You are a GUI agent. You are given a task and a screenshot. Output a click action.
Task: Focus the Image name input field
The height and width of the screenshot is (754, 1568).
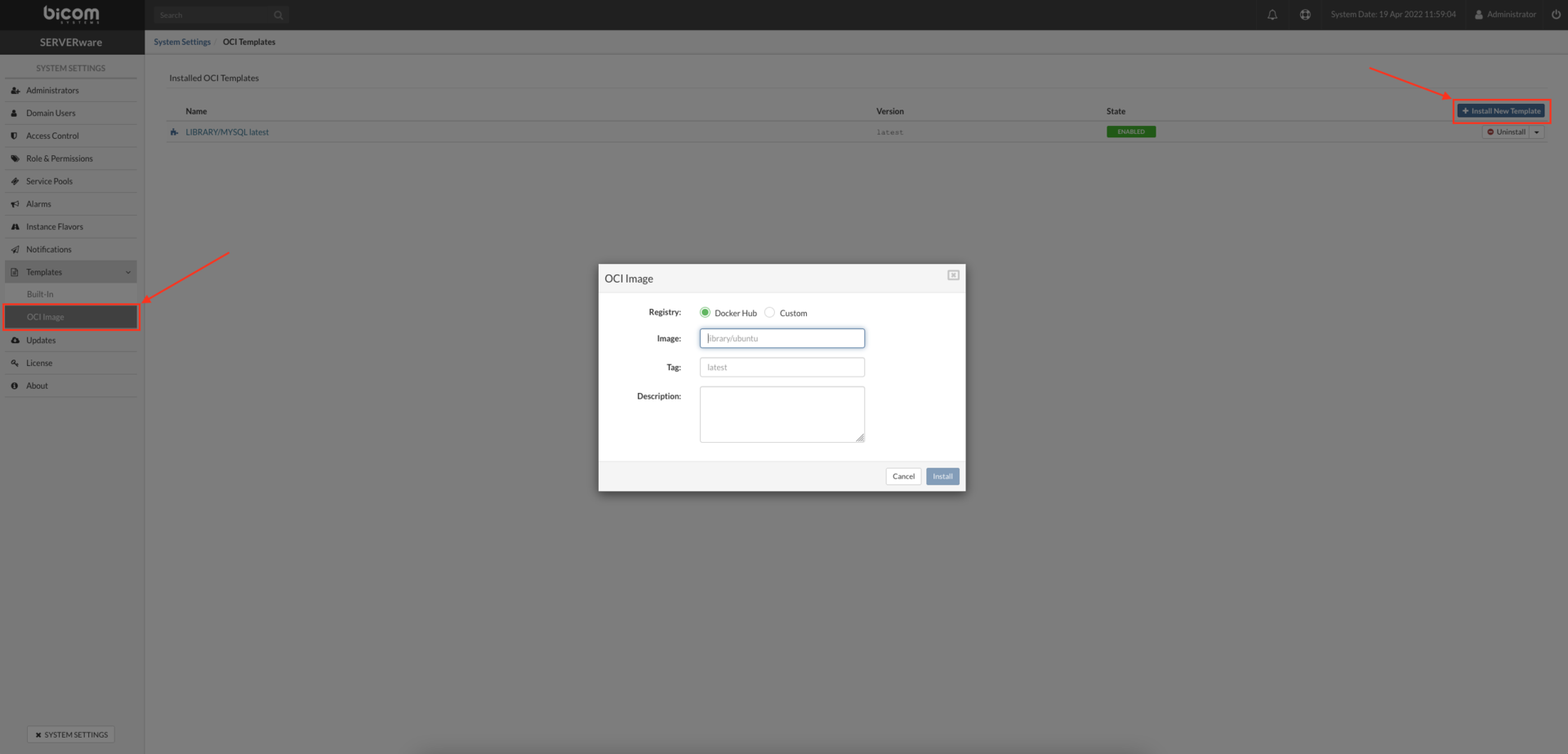coord(782,338)
